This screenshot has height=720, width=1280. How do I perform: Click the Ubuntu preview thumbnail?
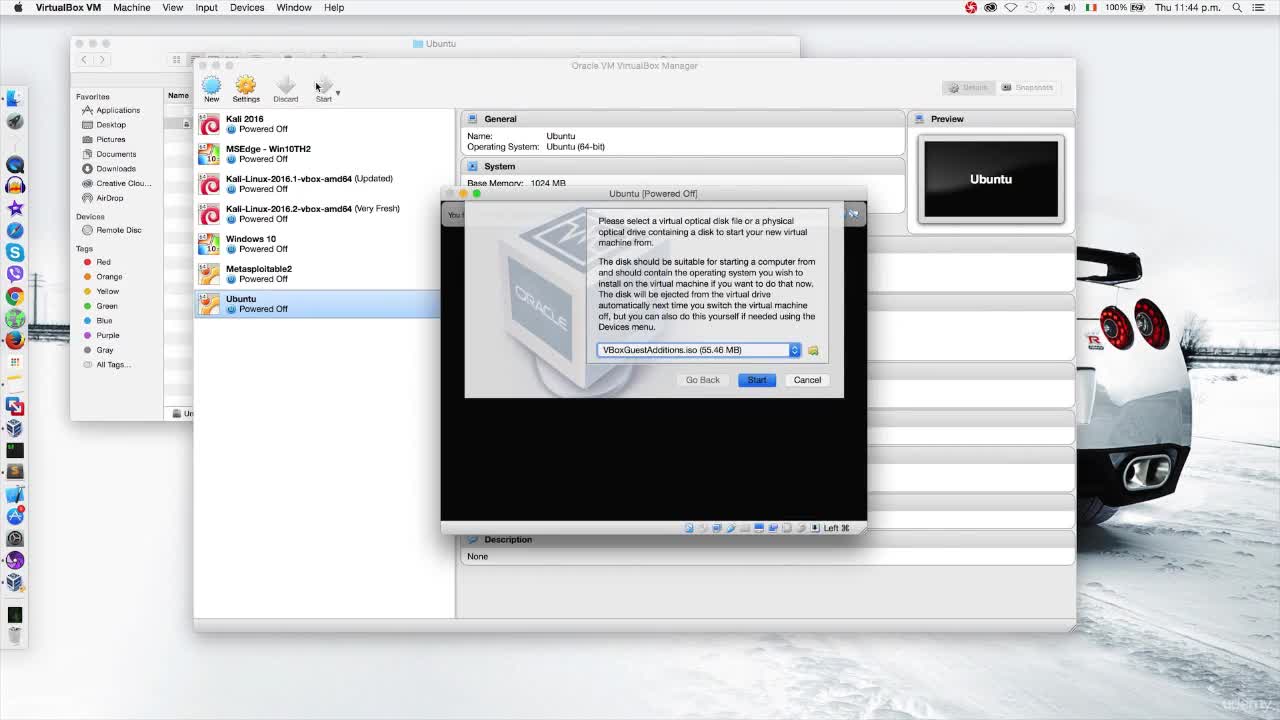[x=991, y=179]
